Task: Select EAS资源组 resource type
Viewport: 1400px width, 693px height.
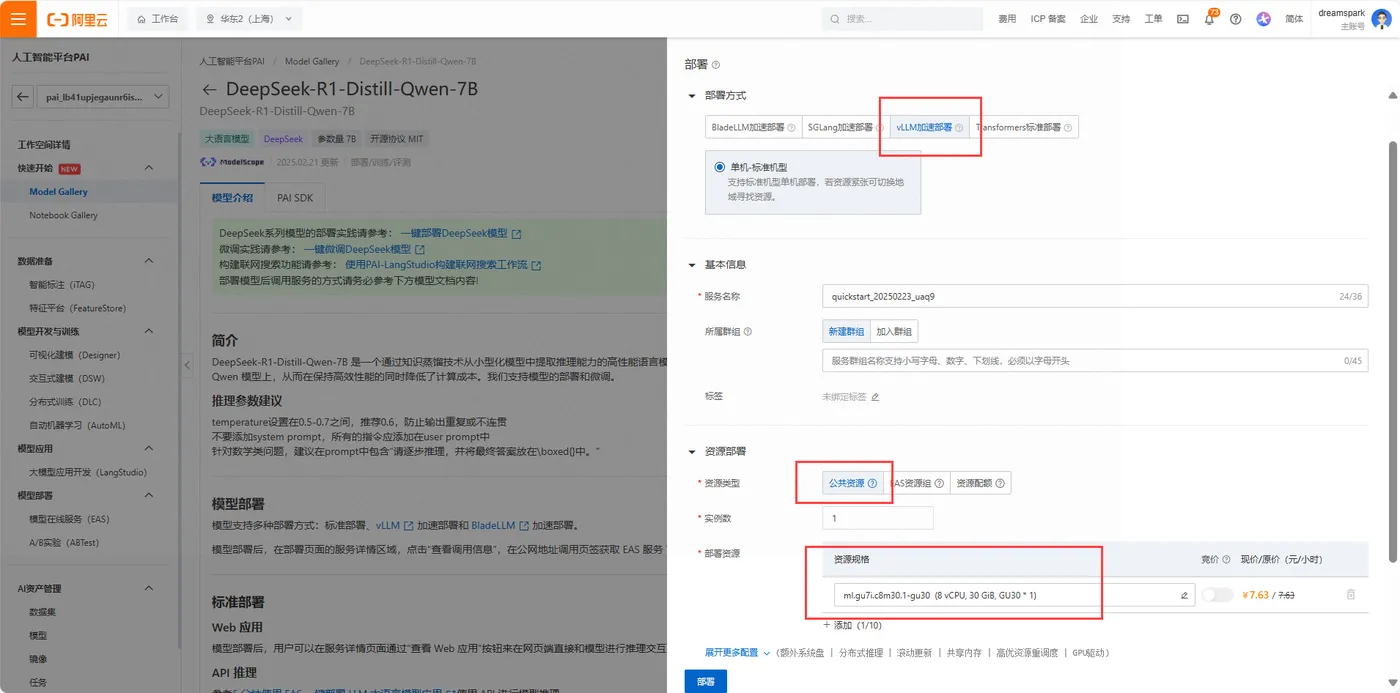Action: pyautogui.click(x=917, y=484)
